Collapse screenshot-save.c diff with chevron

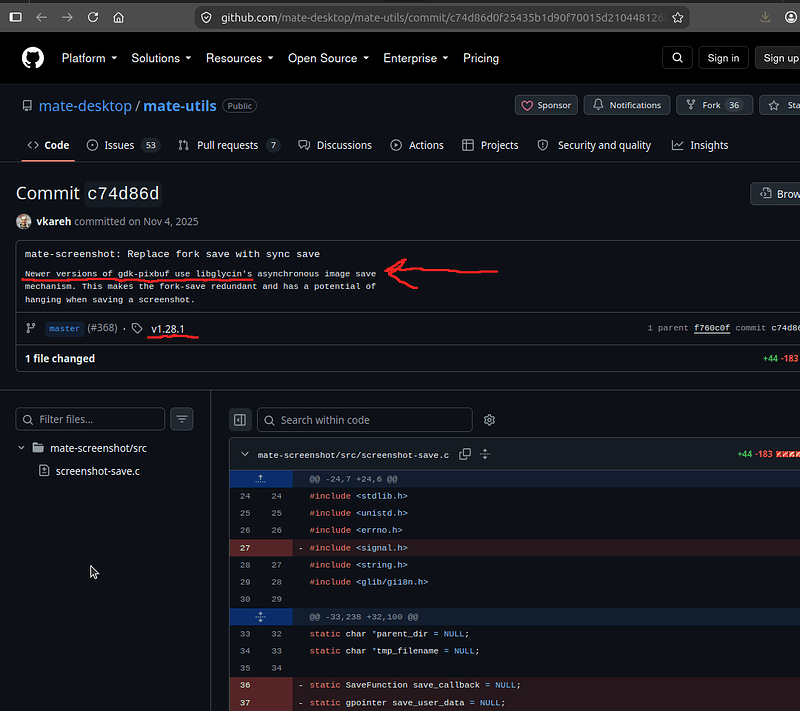pos(245,454)
